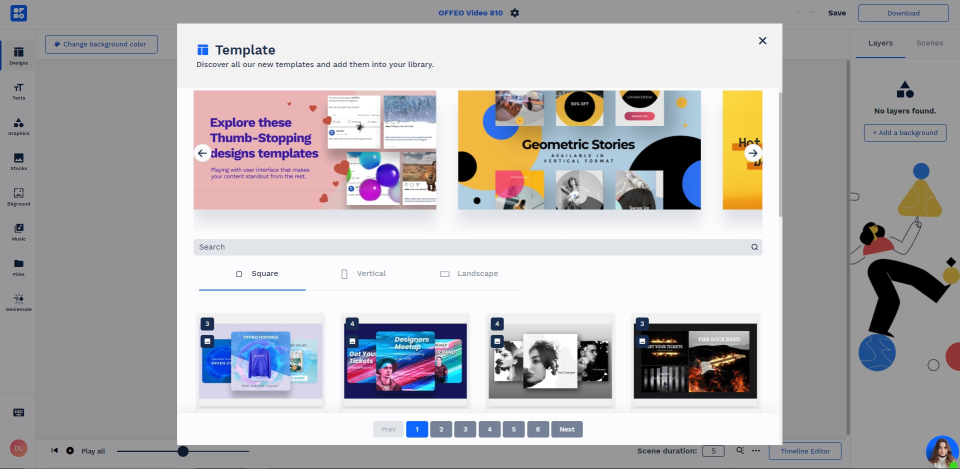Open the black and white portrait template
Screen dimensions: 960x469
pos(550,361)
